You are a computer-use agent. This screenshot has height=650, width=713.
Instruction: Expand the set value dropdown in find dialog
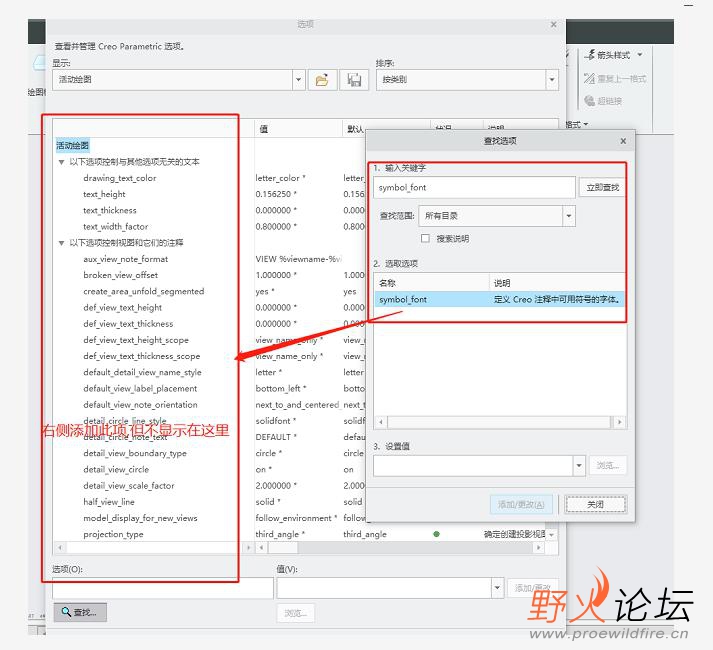tap(579, 466)
